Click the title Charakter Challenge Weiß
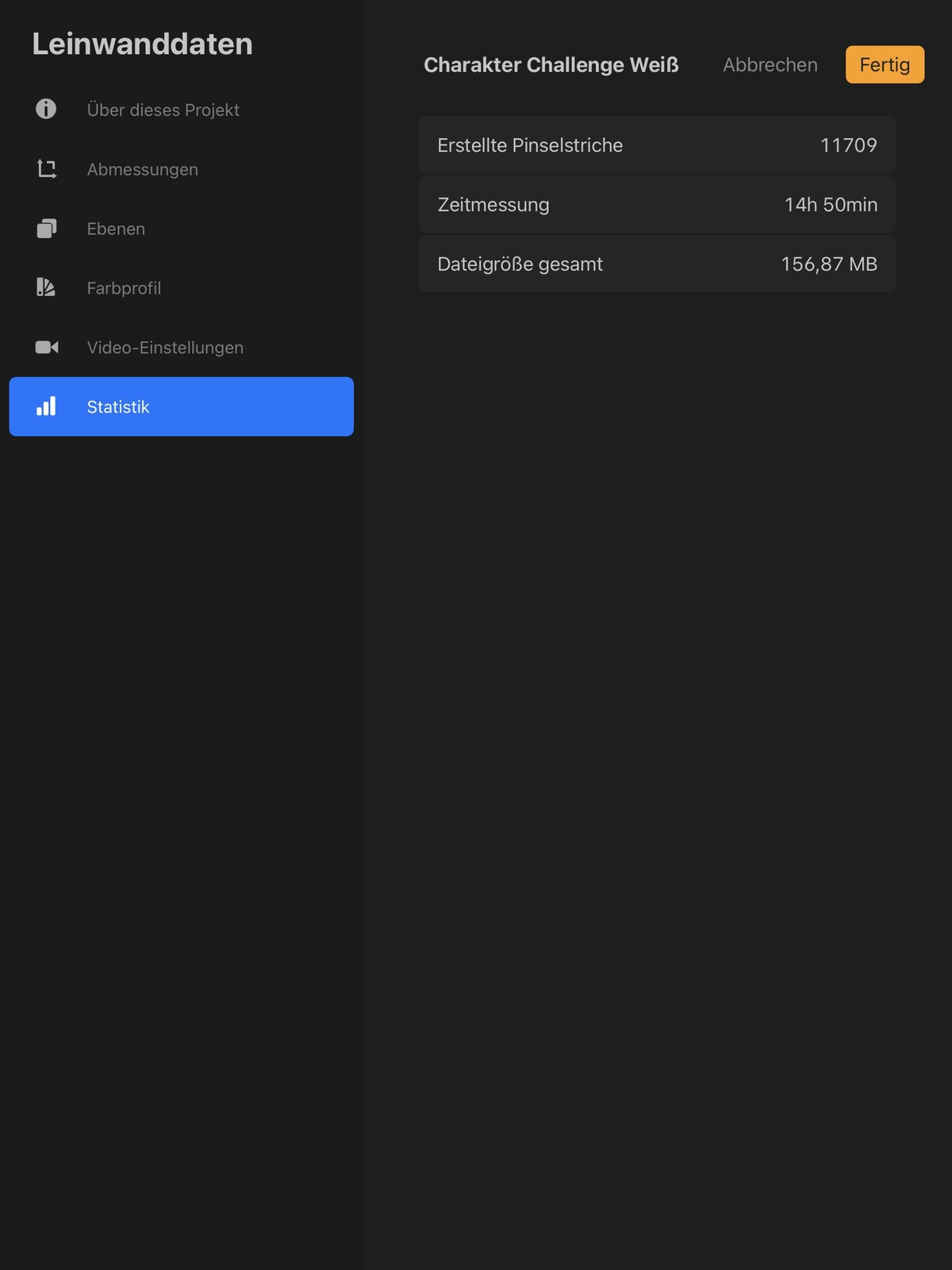The image size is (952, 1270). point(551,65)
